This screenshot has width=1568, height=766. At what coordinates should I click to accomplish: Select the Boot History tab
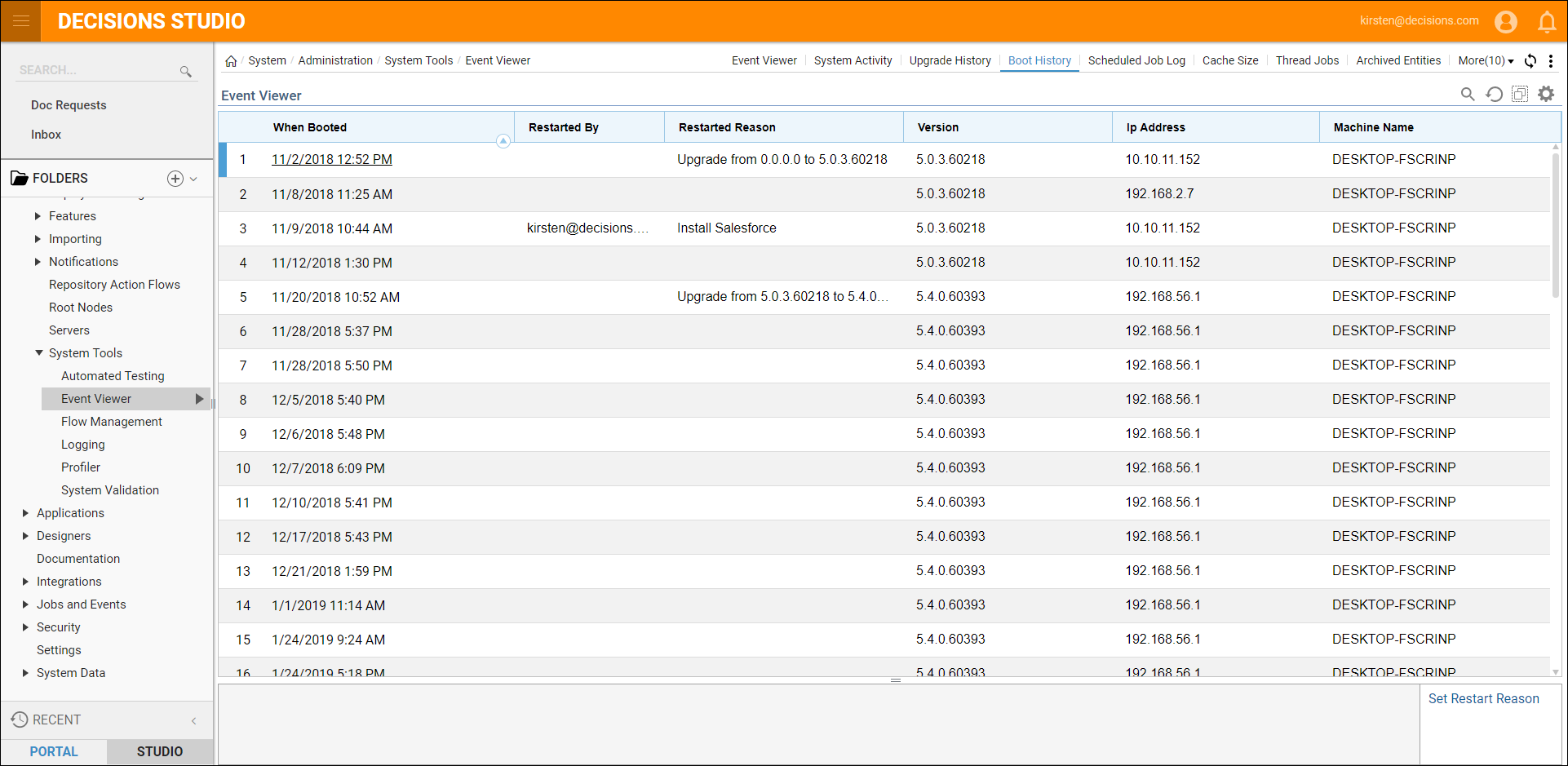[x=1039, y=61]
